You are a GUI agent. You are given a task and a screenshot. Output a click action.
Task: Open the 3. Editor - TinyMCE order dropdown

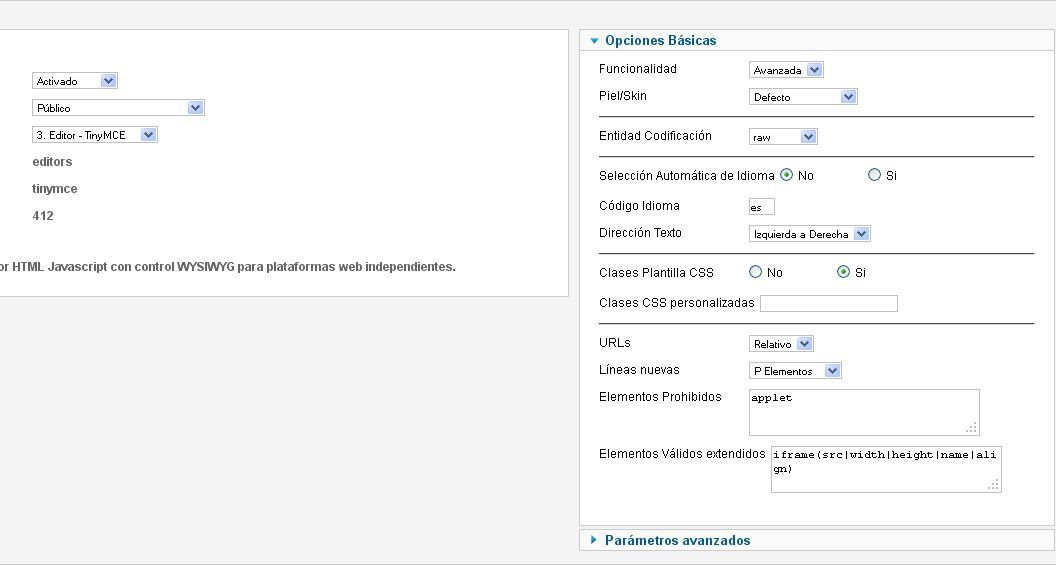coord(94,135)
